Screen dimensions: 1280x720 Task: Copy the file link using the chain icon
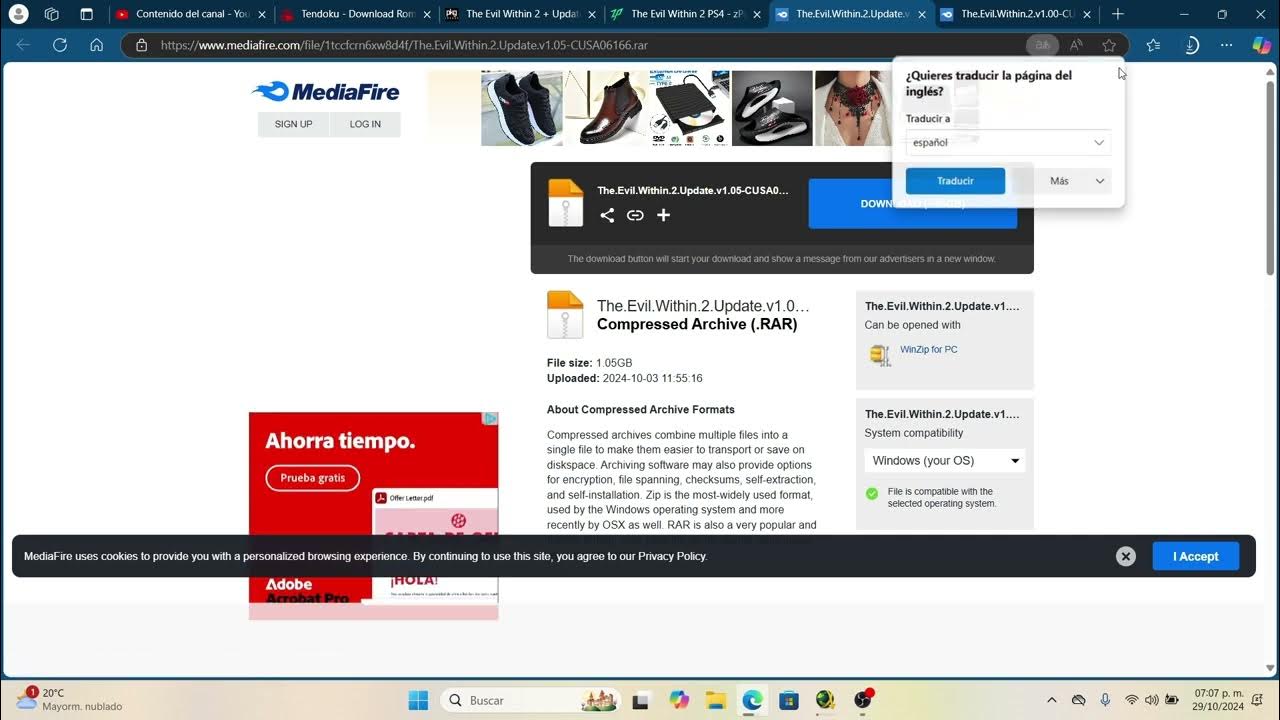(x=635, y=215)
